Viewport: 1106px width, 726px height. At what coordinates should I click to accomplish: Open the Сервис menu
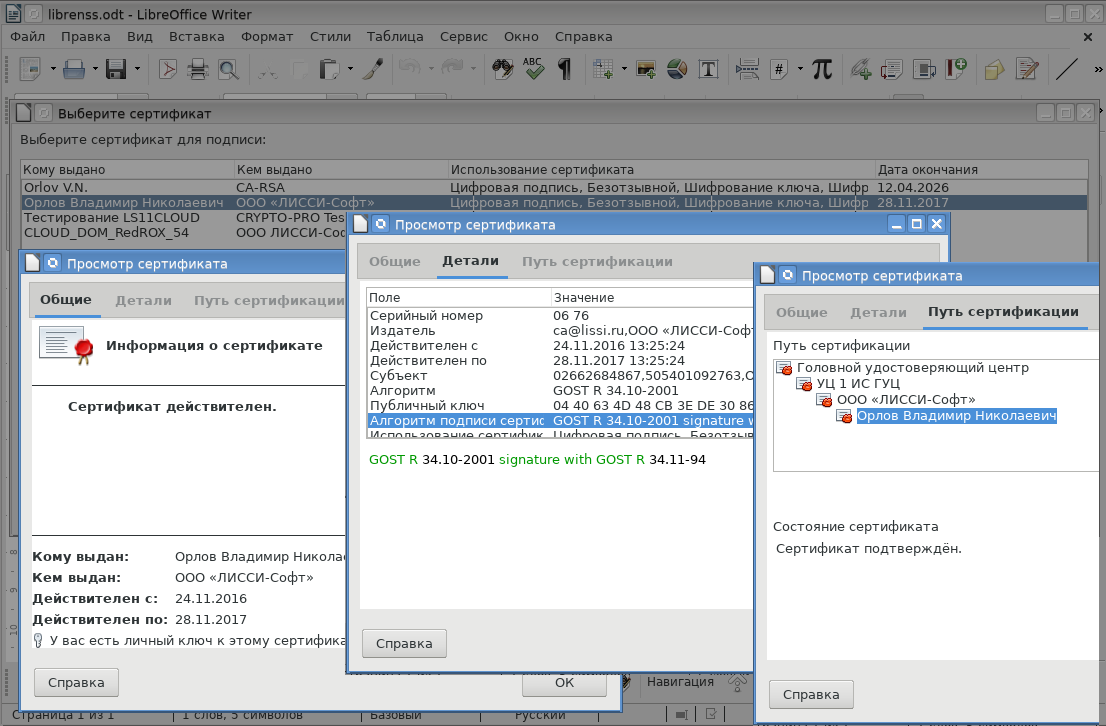point(463,37)
